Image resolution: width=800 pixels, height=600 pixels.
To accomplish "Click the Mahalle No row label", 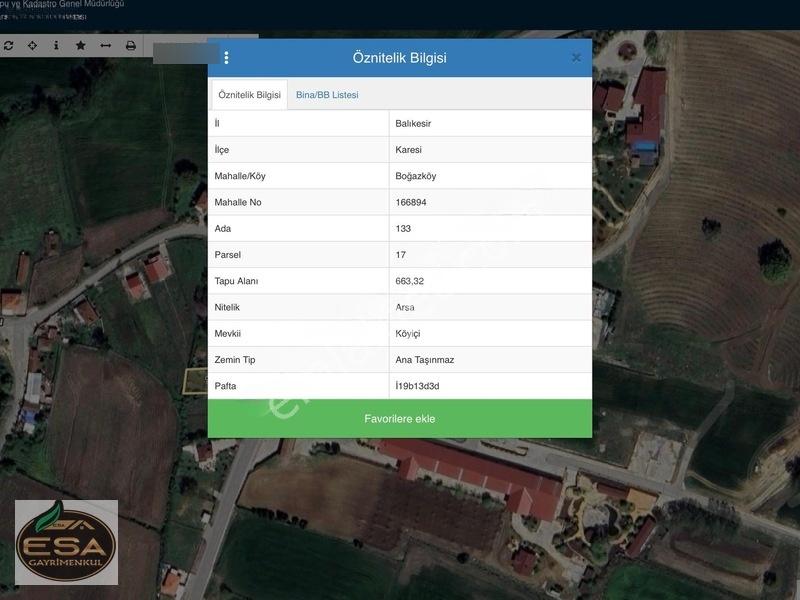I will point(238,203).
